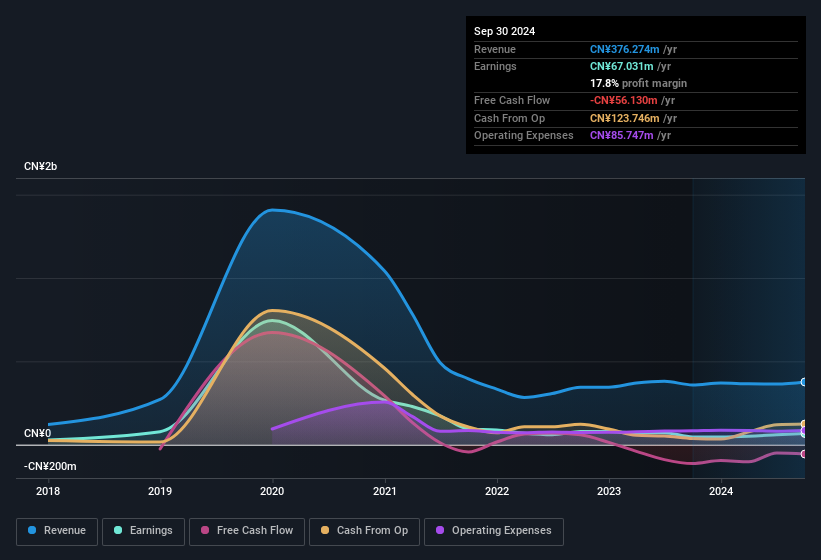Click the blue revenue peak at 2020
821x560 pixels.
point(272,210)
